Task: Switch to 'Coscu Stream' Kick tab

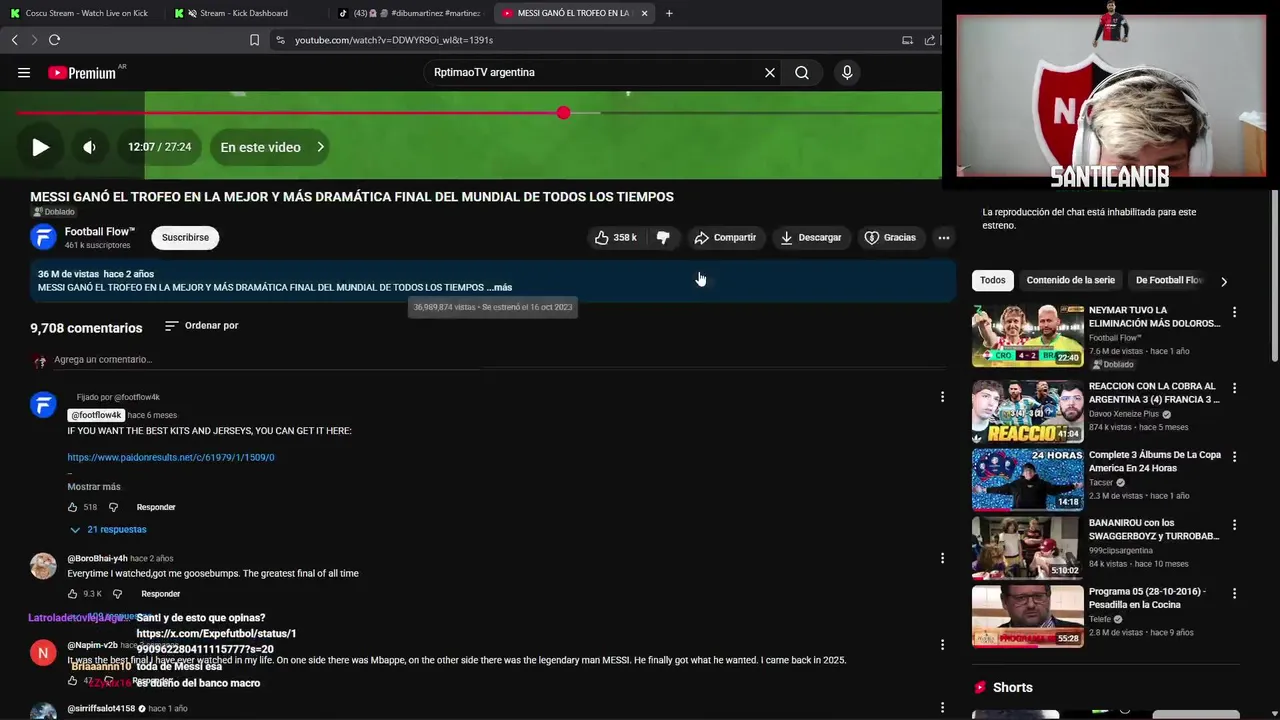Action: [x=82, y=13]
